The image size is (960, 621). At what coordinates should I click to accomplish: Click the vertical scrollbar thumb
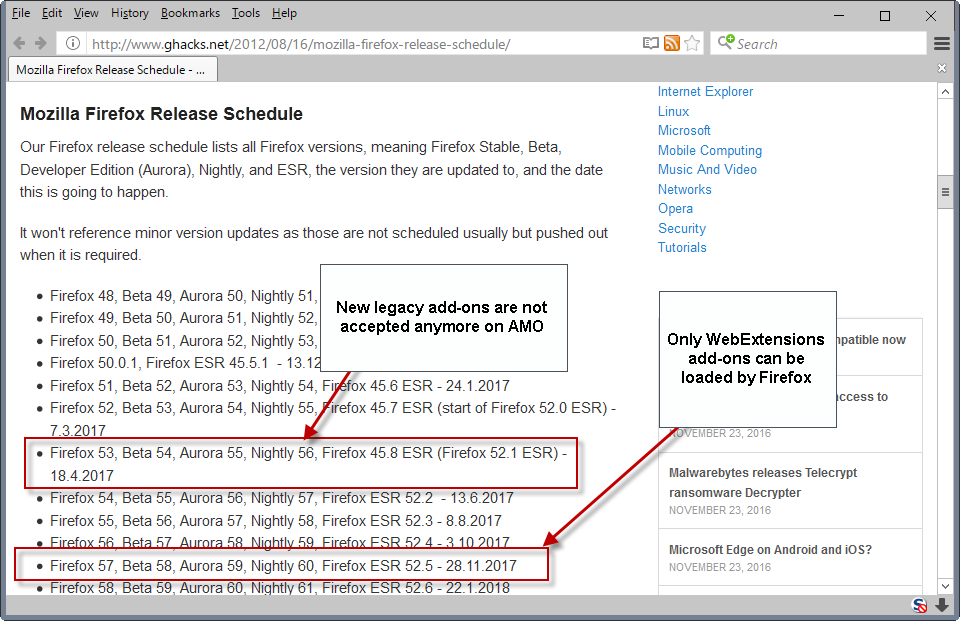[945, 192]
